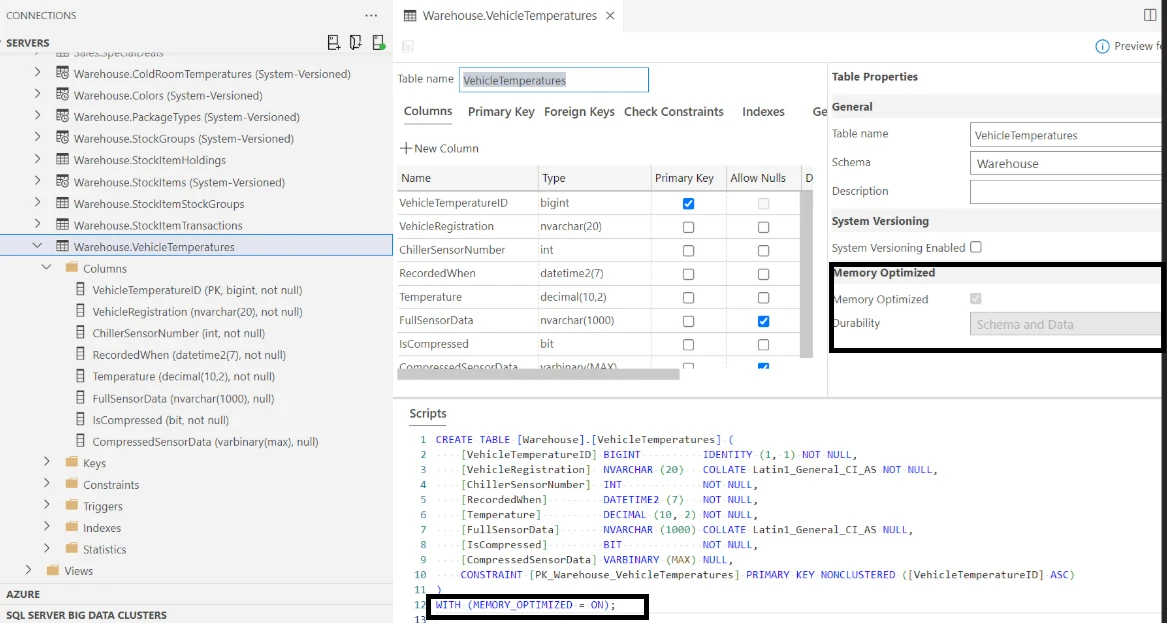
Task: Click the New Connection icon
Action: (x=332, y=43)
